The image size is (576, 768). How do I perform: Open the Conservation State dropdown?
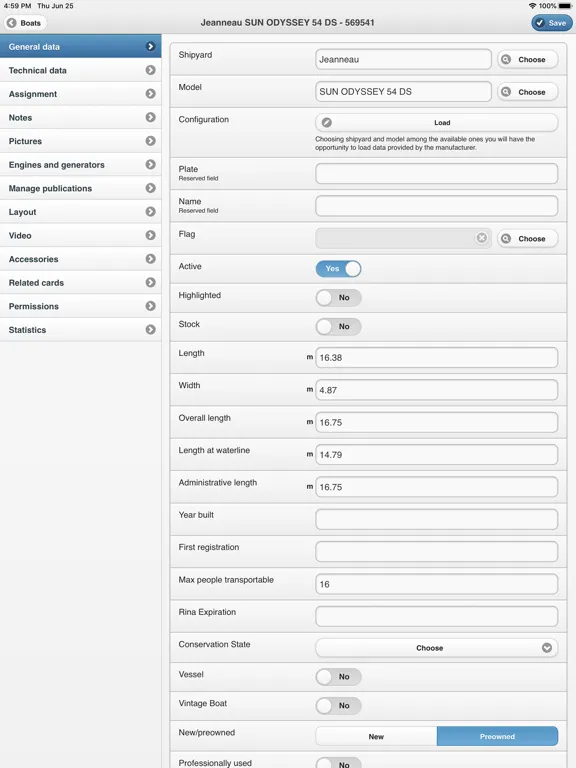436,648
